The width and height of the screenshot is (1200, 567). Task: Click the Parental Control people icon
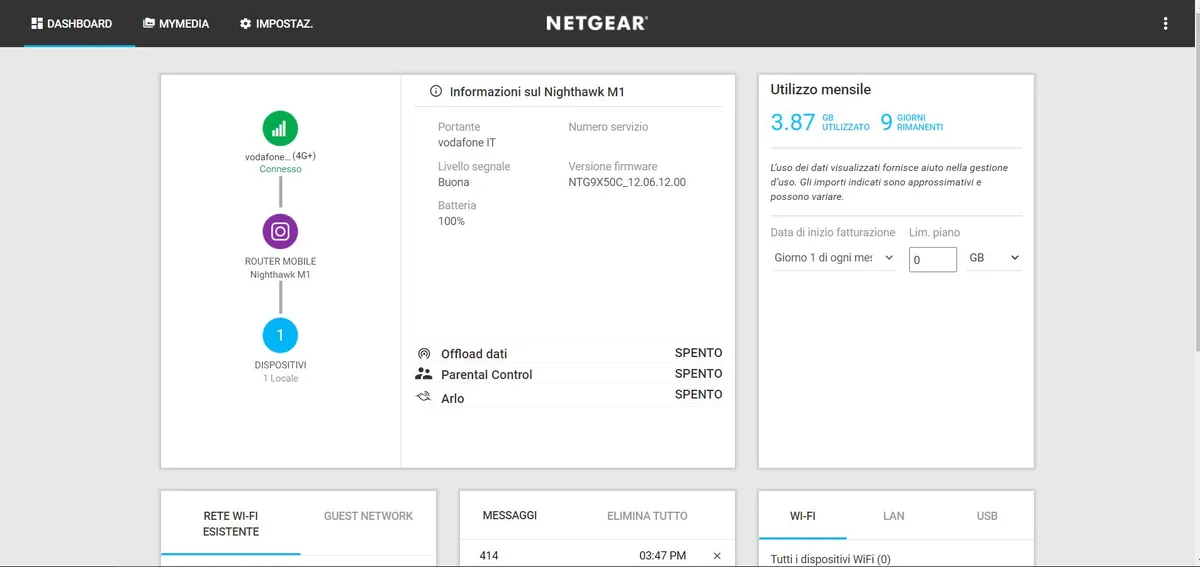click(424, 374)
